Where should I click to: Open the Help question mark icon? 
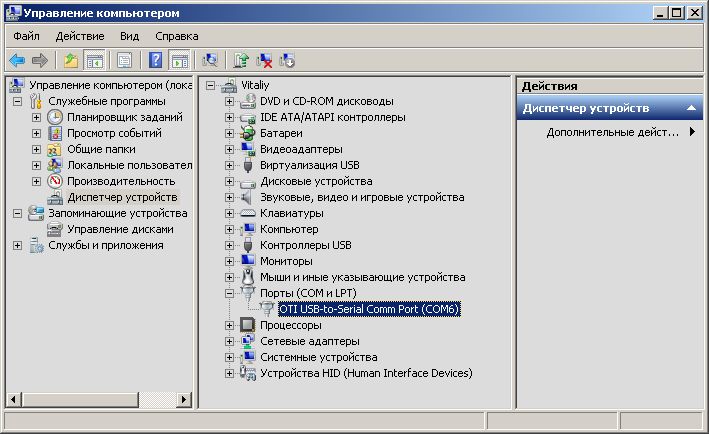155,60
